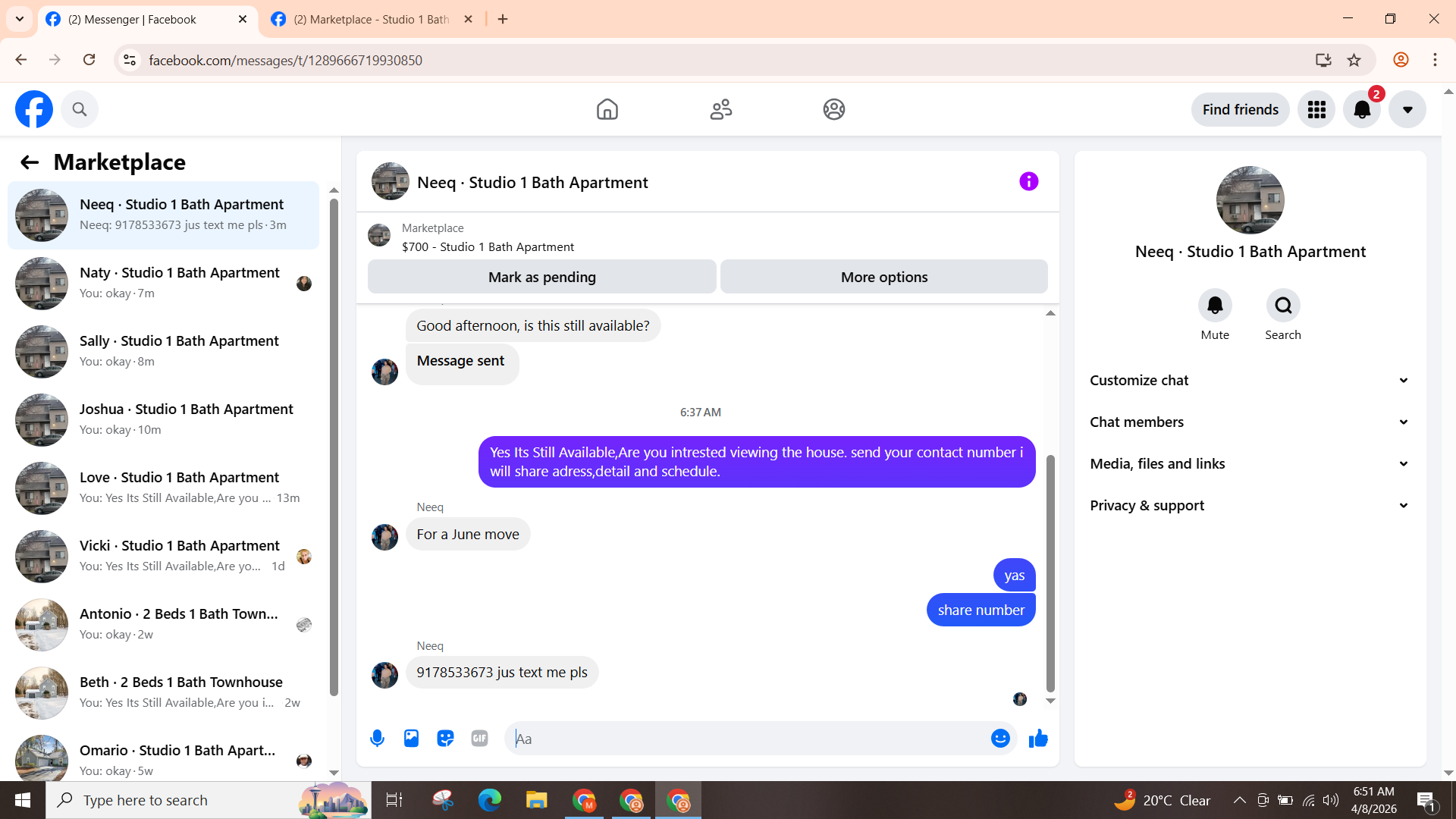Click the purple conversation info icon
The width and height of the screenshot is (1456, 819).
click(x=1028, y=182)
